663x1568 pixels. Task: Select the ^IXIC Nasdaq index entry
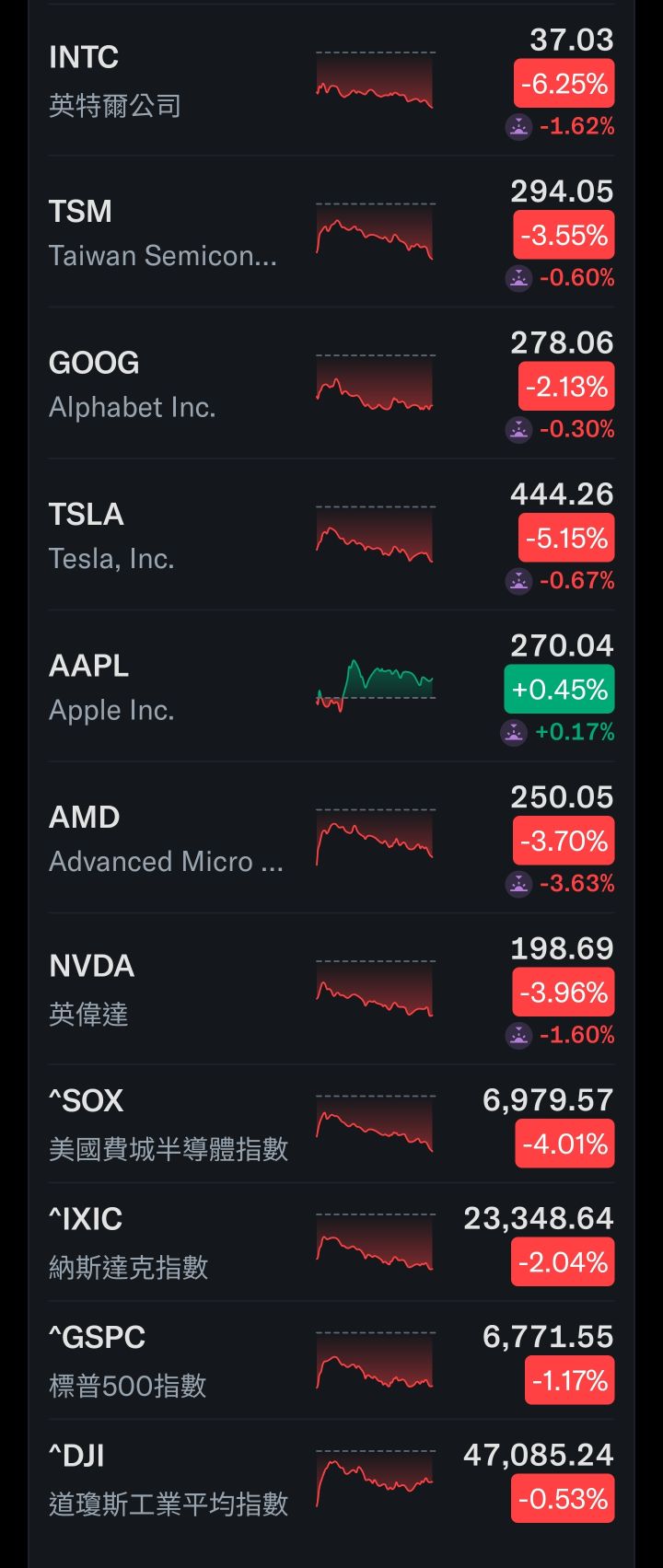(128, 1242)
